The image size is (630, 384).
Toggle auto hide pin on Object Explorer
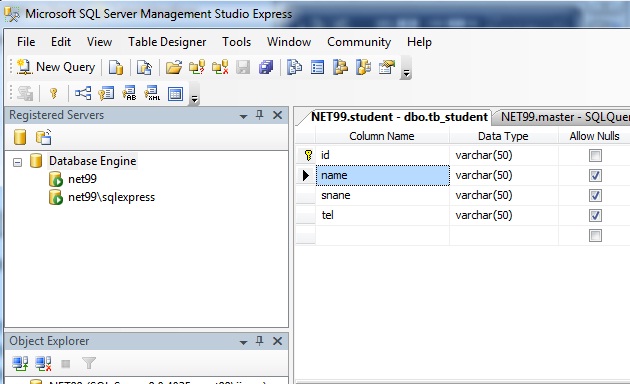pyautogui.click(x=260, y=341)
